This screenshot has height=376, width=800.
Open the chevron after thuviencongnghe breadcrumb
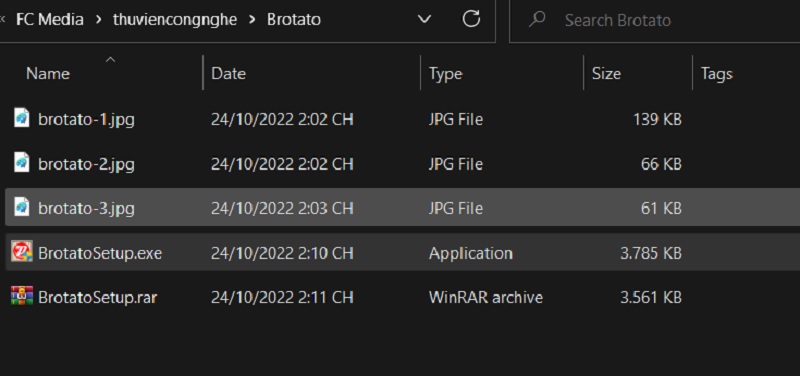(252, 20)
